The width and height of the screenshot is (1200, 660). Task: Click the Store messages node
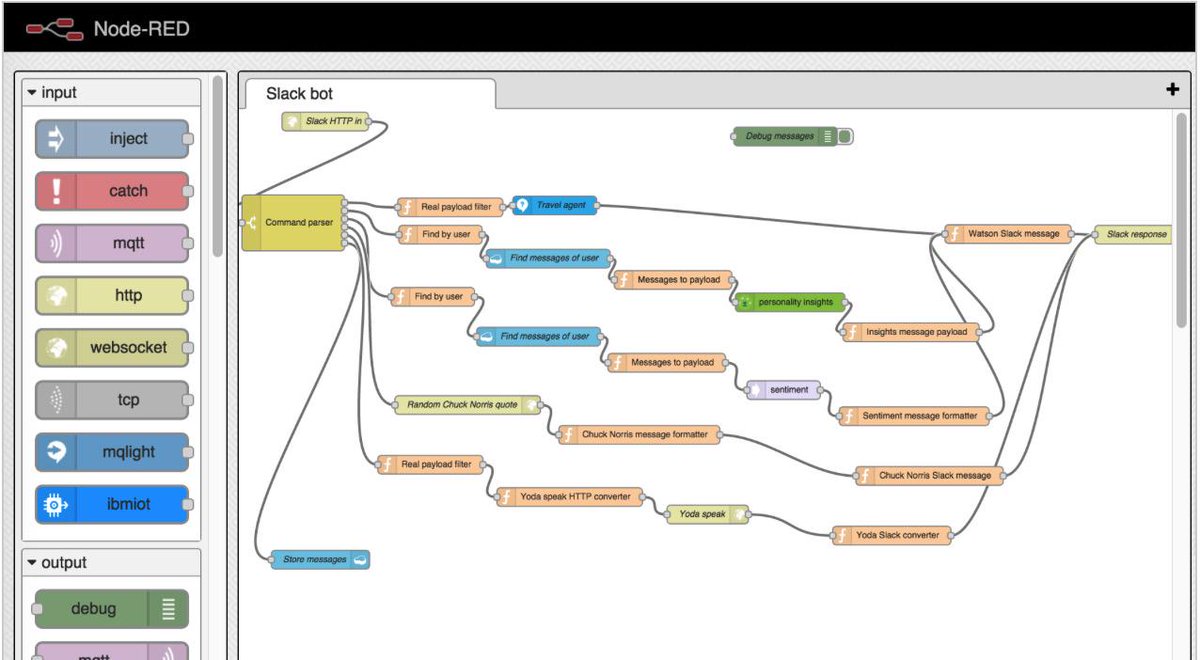click(x=320, y=559)
